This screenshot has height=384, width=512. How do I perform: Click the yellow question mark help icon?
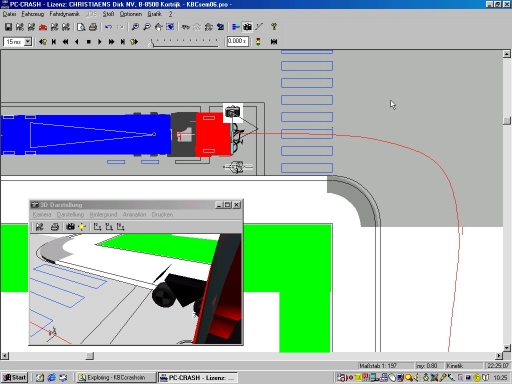274,27
